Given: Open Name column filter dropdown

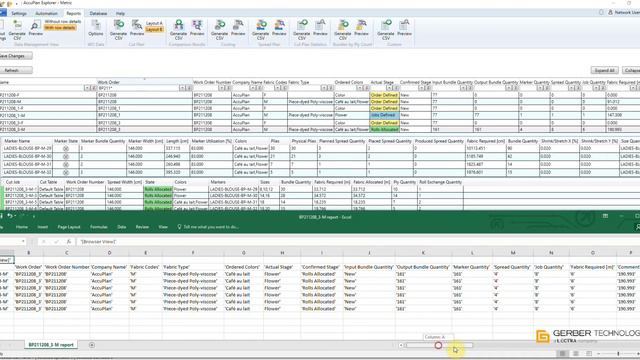Looking at the screenshot, I should 87,88.
